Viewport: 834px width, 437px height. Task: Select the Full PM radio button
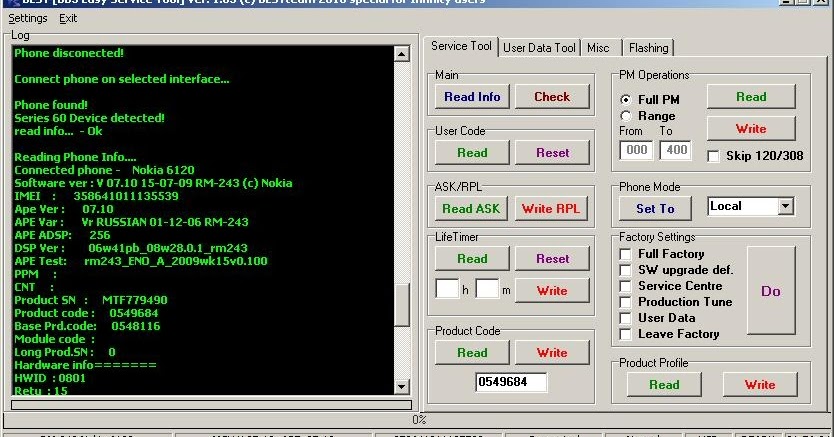[626, 99]
